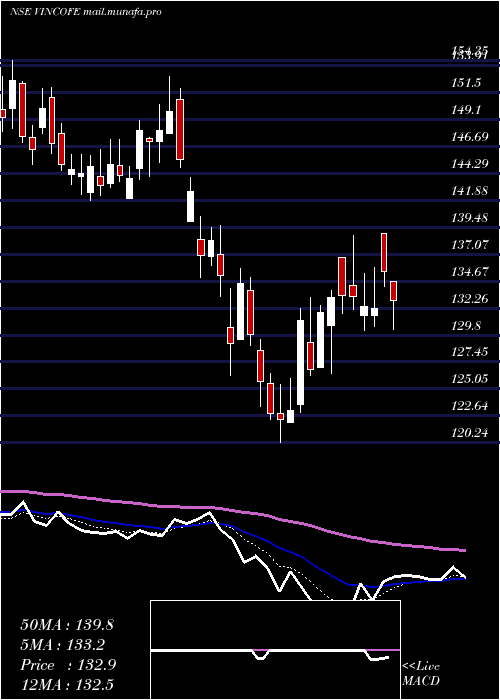This screenshot has width=500, height=700.
Task: Click the 144.29 price axis label
Action: [469, 164]
